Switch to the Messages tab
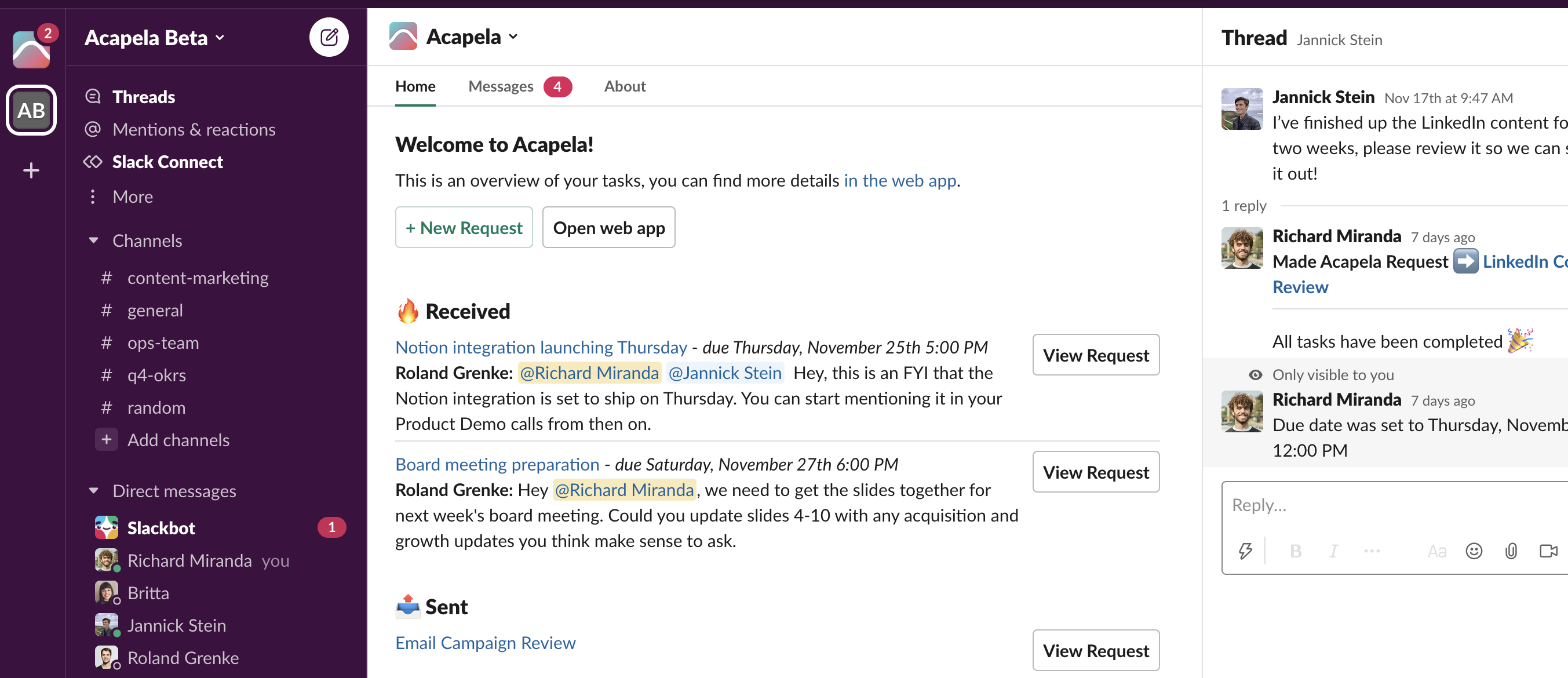 (x=500, y=86)
